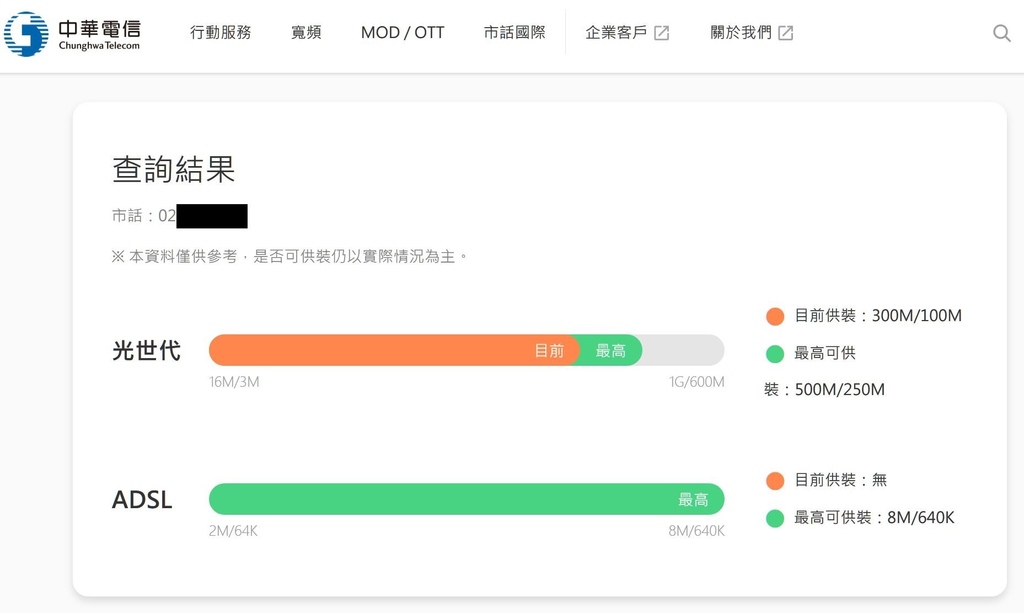The image size is (1024, 613).
Task: Click the green ADSL 最高 bar
Action: [466, 499]
